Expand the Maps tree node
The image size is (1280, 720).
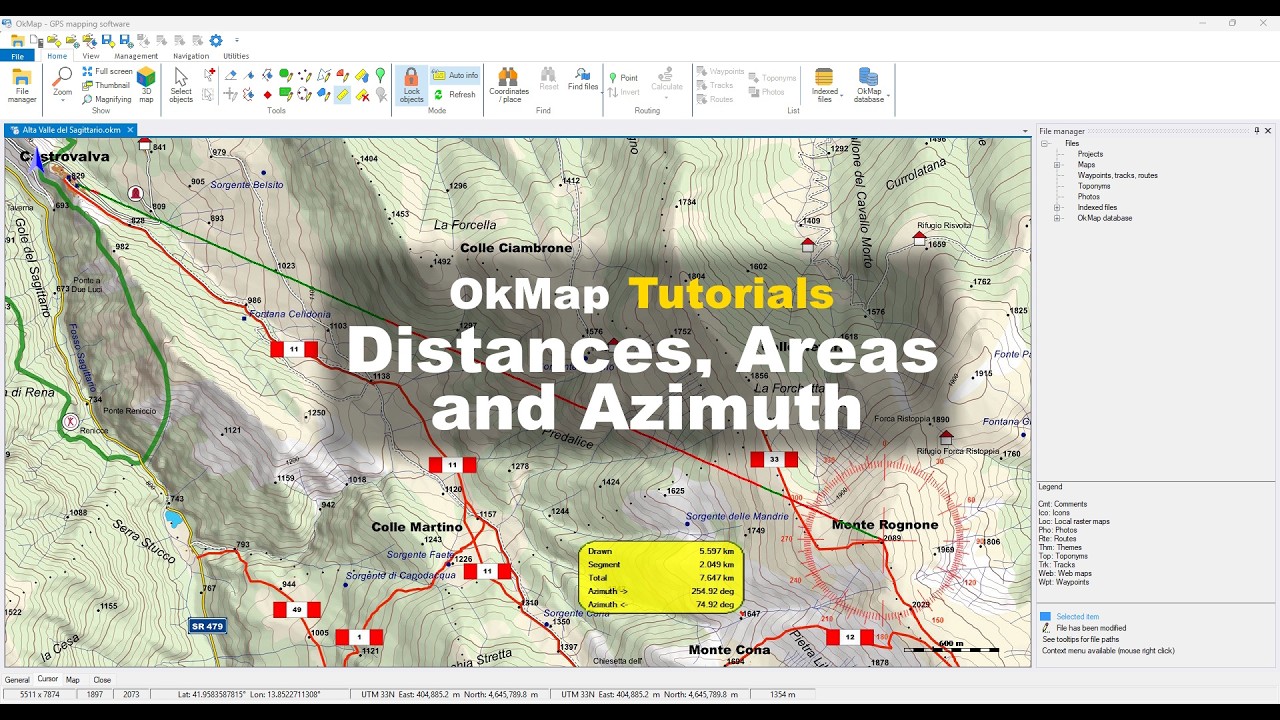coord(1058,165)
